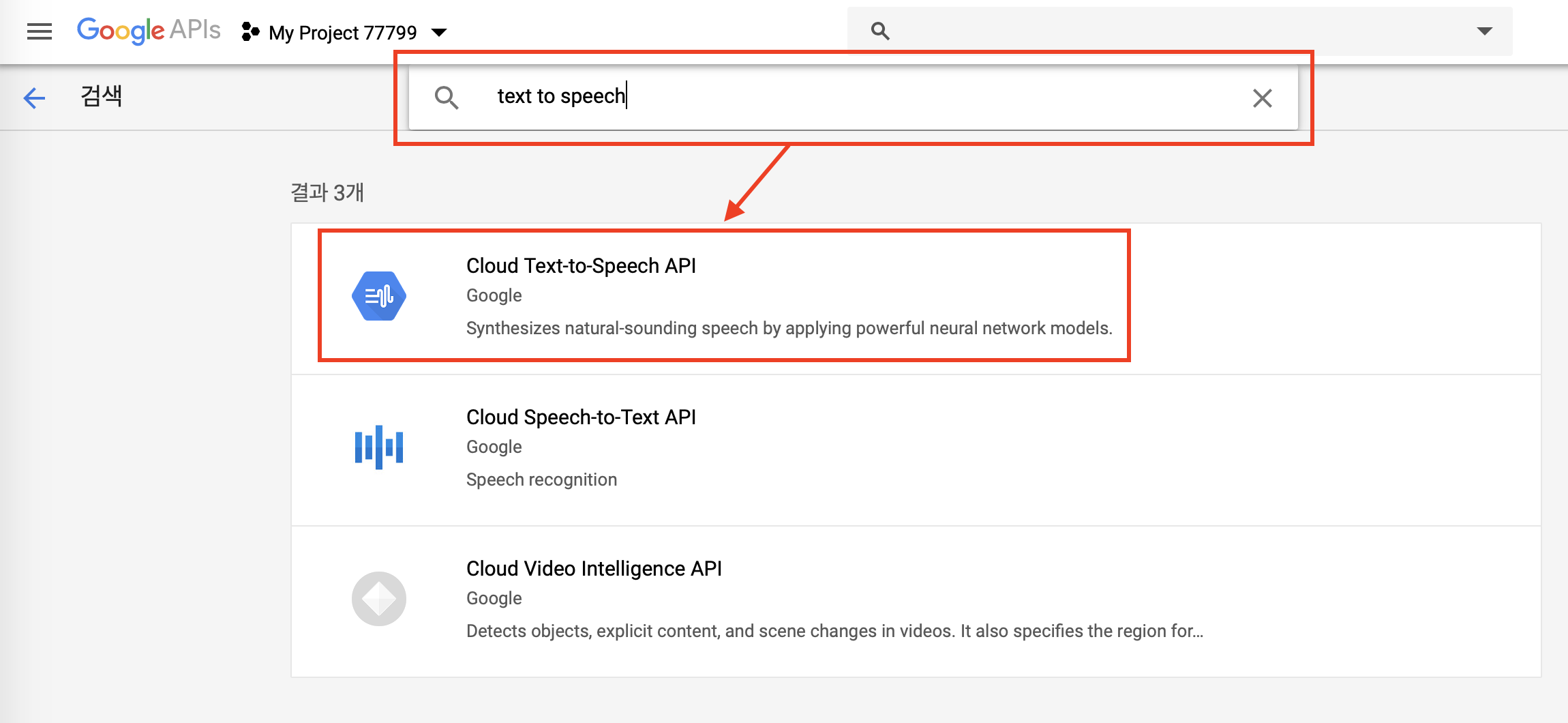
Task: Click the Video Intelligence diamond icon
Action: [x=379, y=599]
